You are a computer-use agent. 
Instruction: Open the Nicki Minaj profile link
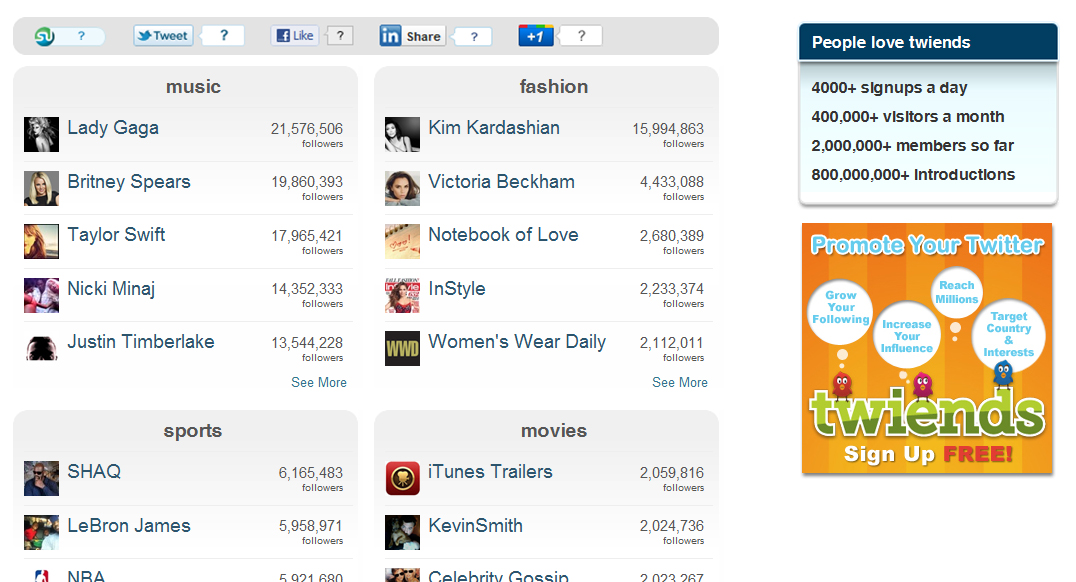click(x=111, y=289)
